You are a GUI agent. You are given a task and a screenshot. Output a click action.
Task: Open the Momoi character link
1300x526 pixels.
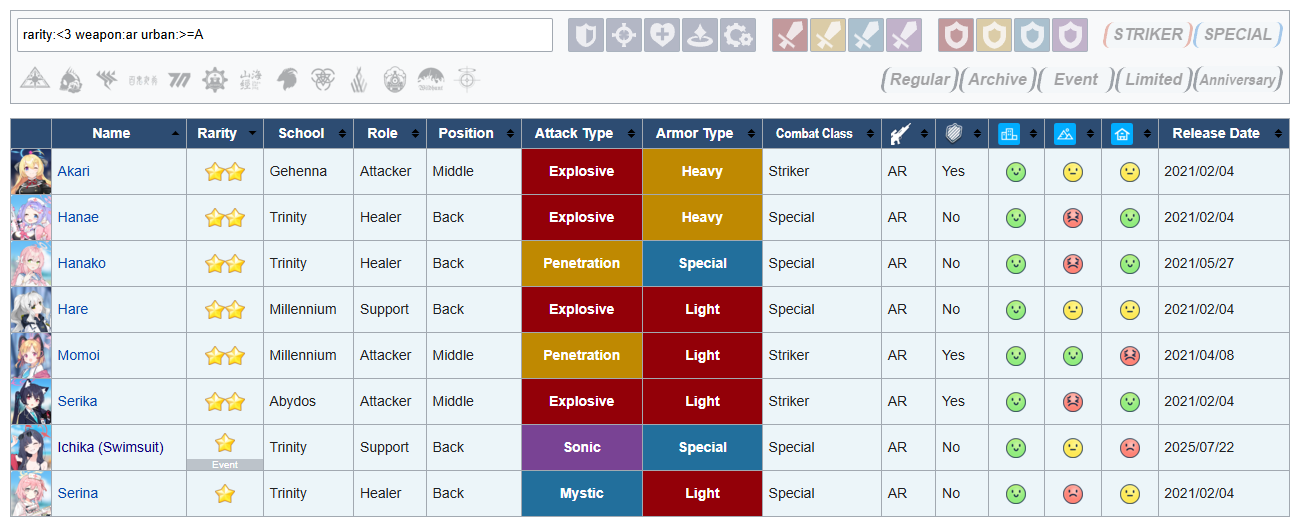click(x=78, y=355)
